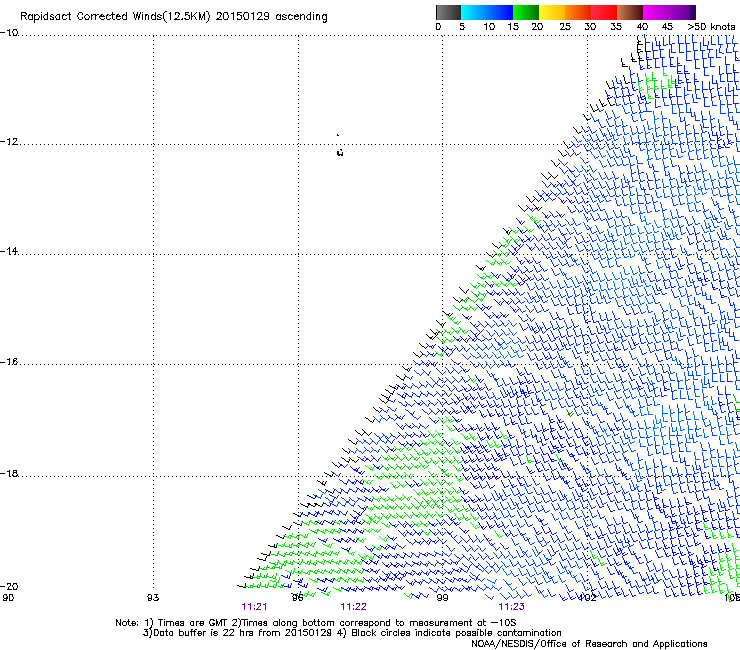
Task: Click the blue 10-15 knots legend segment
Action: [500, 12]
